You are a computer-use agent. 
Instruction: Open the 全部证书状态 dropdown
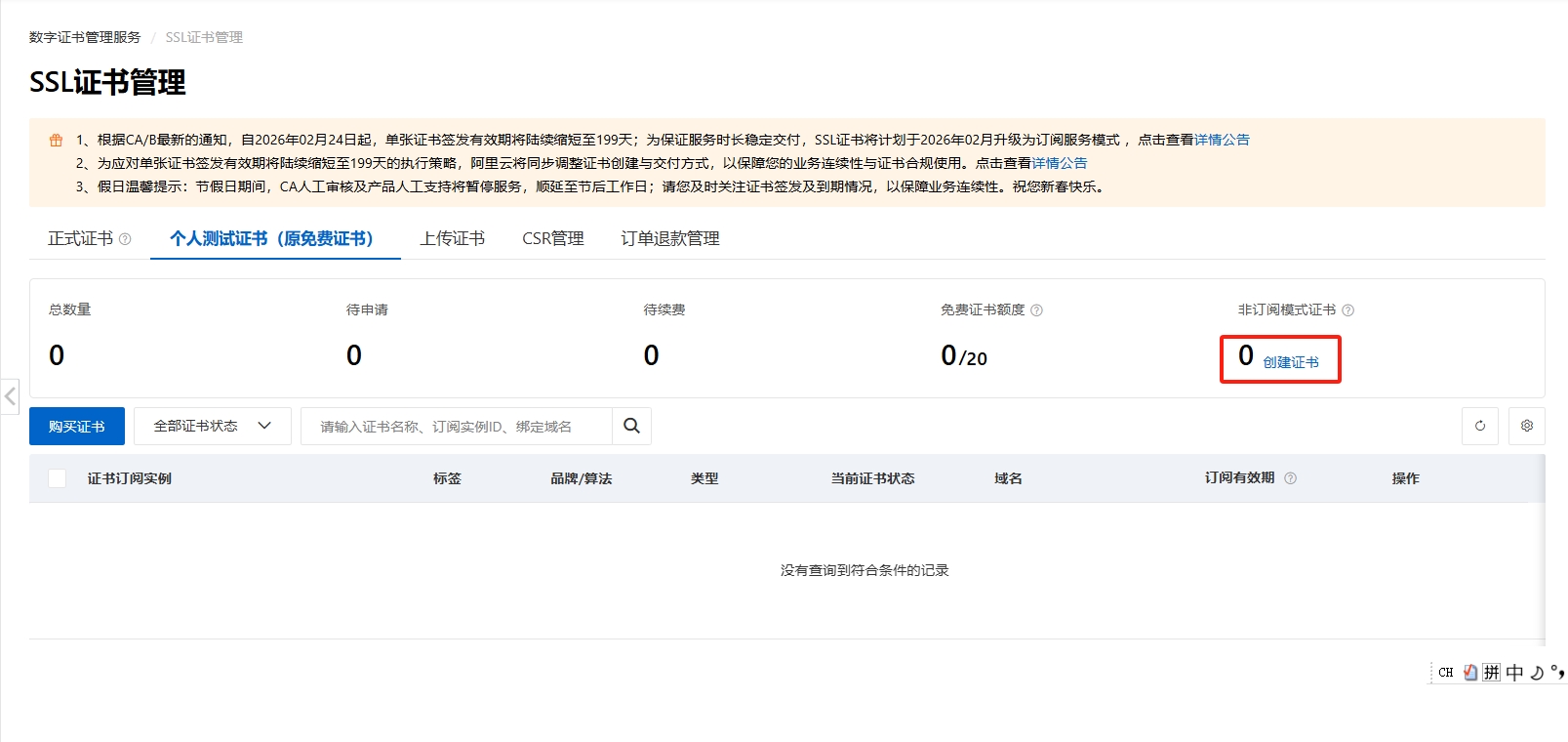pyautogui.click(x=212, y=426)
